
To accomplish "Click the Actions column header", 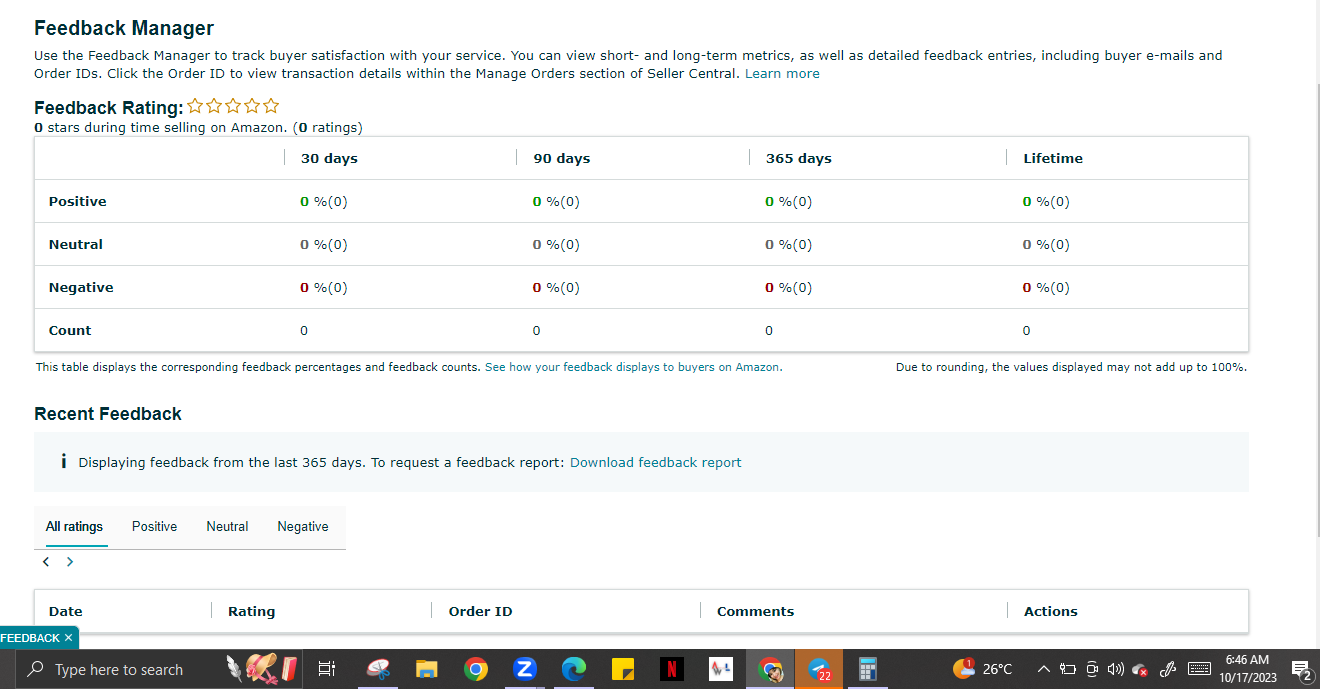I will 1051,611.
